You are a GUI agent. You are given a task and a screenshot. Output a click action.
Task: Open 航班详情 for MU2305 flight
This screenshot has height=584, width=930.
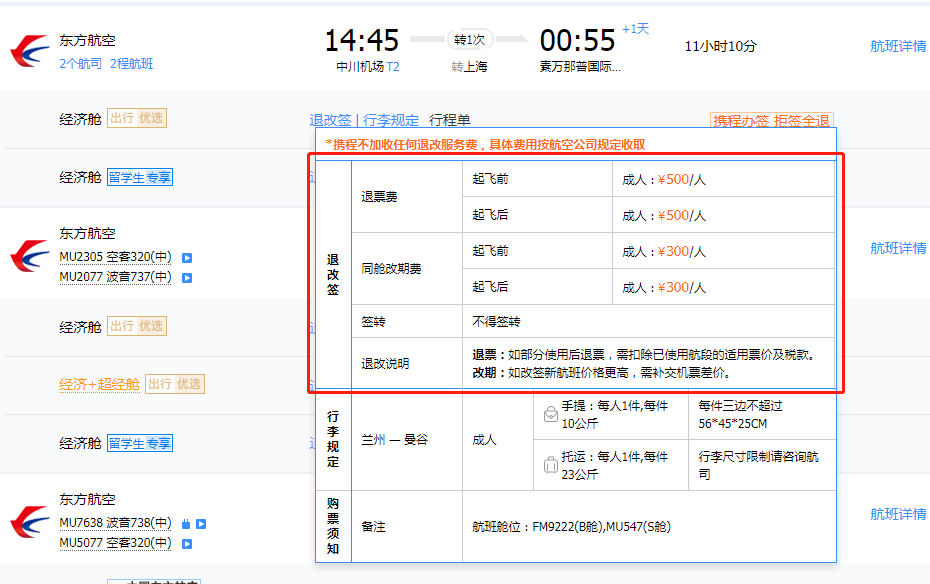coord(898,248)
